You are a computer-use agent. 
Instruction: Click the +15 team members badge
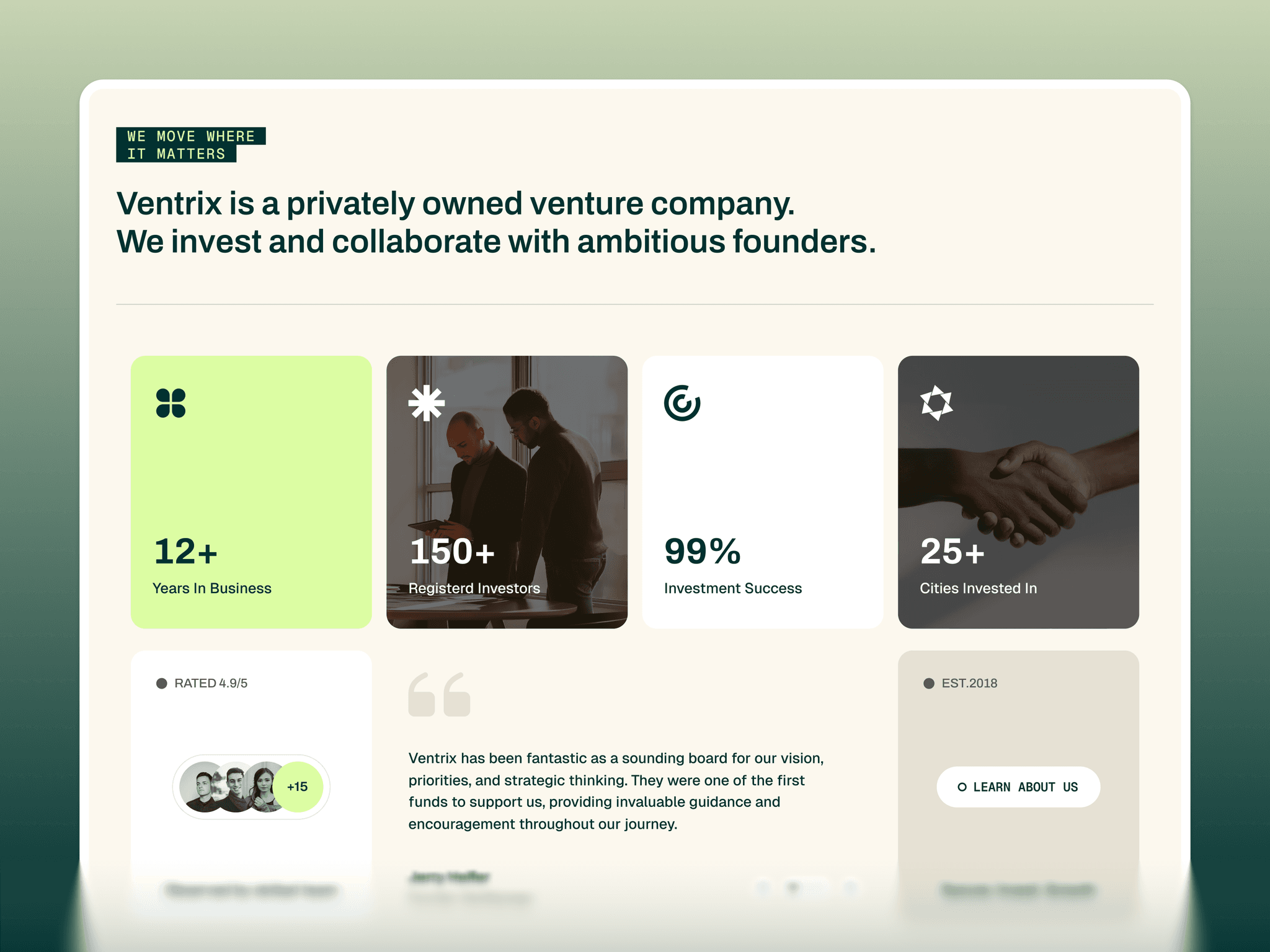[298, 787]
